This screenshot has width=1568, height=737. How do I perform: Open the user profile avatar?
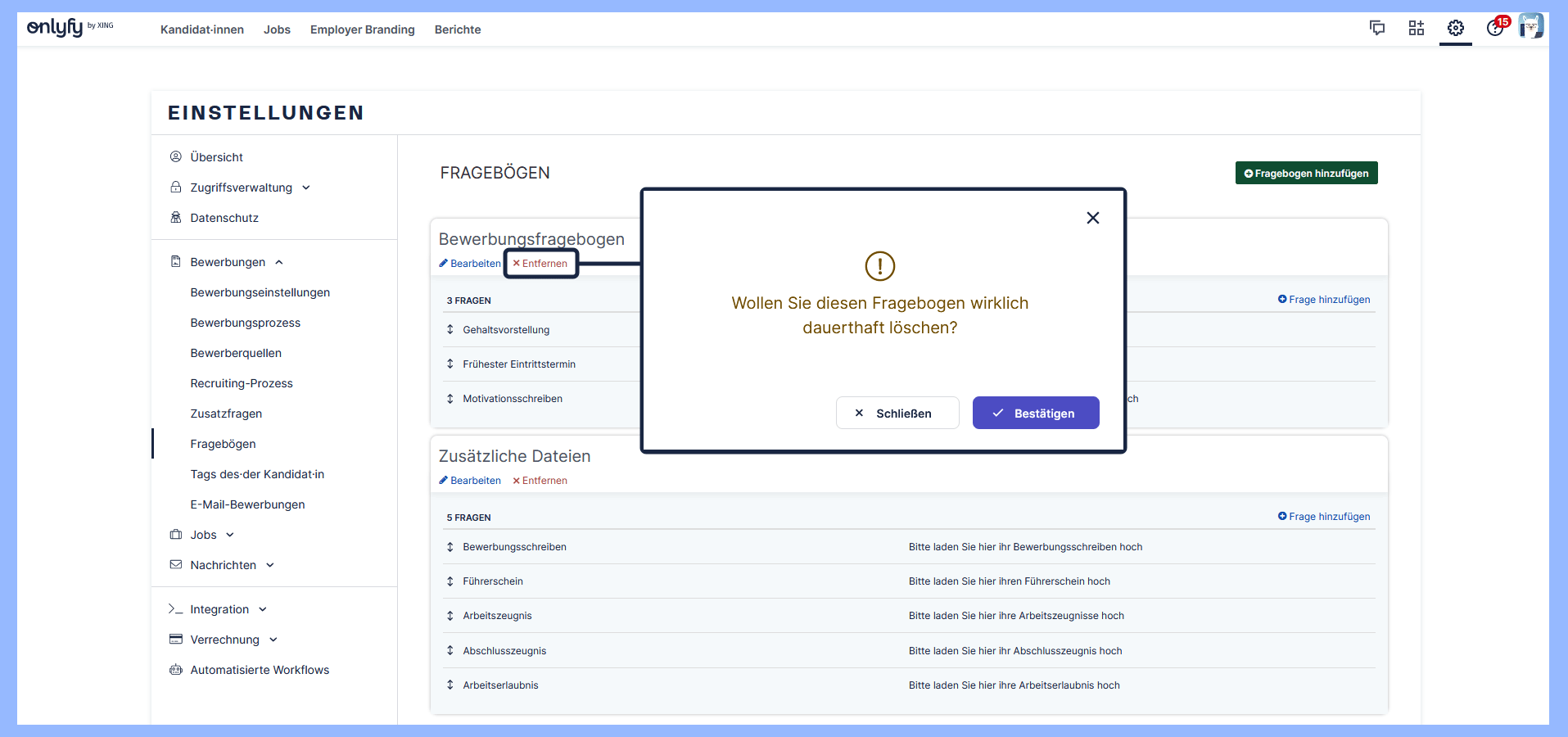[x=1530, y=27]
